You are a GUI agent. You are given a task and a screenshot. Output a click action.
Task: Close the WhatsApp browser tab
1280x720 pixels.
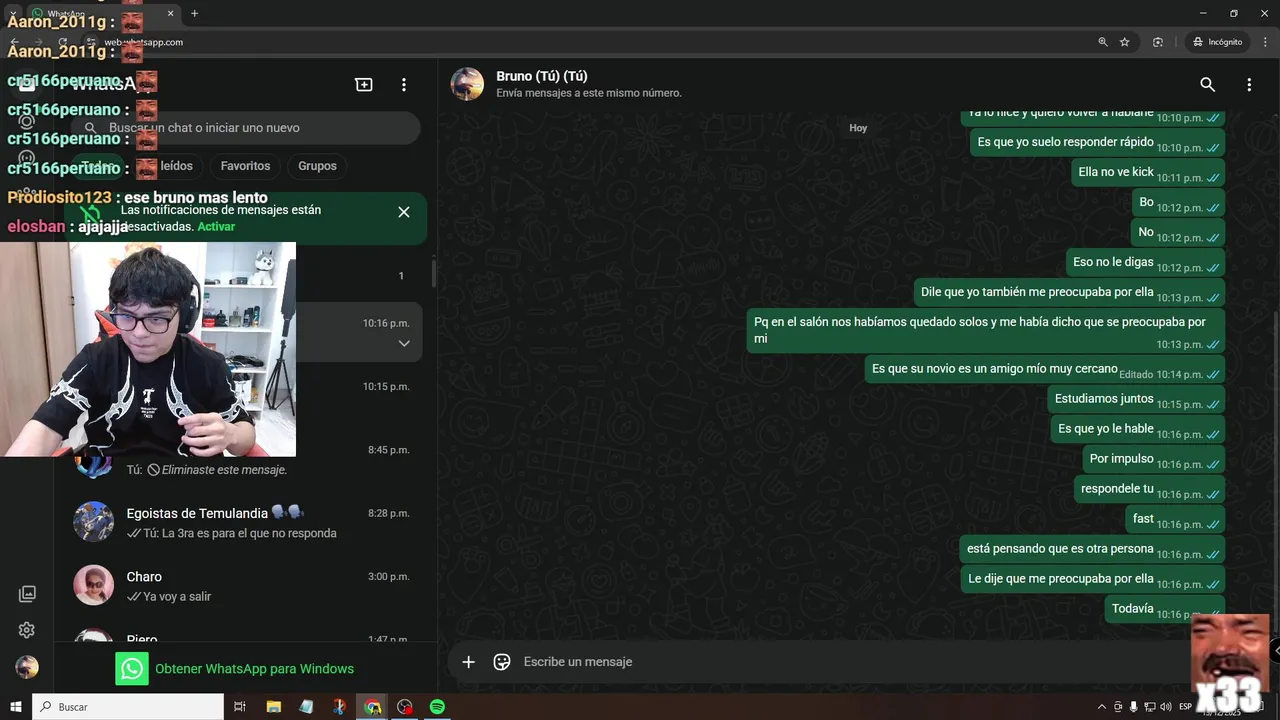click(x=171, y=13)
